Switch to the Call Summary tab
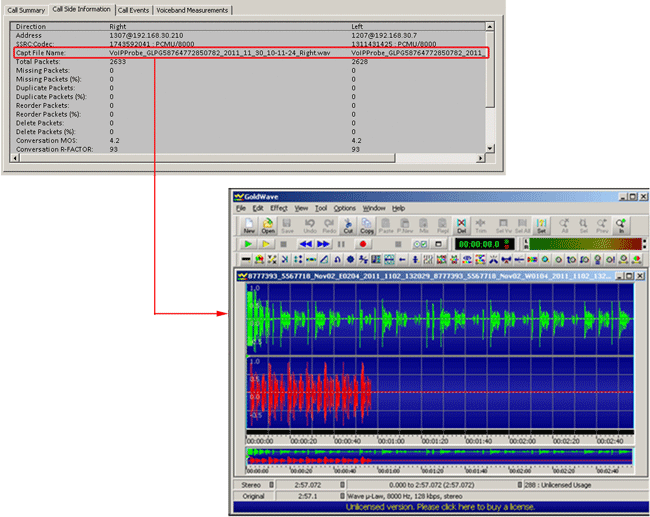Viewport: 650px width, 517px height. coord(26,10)
